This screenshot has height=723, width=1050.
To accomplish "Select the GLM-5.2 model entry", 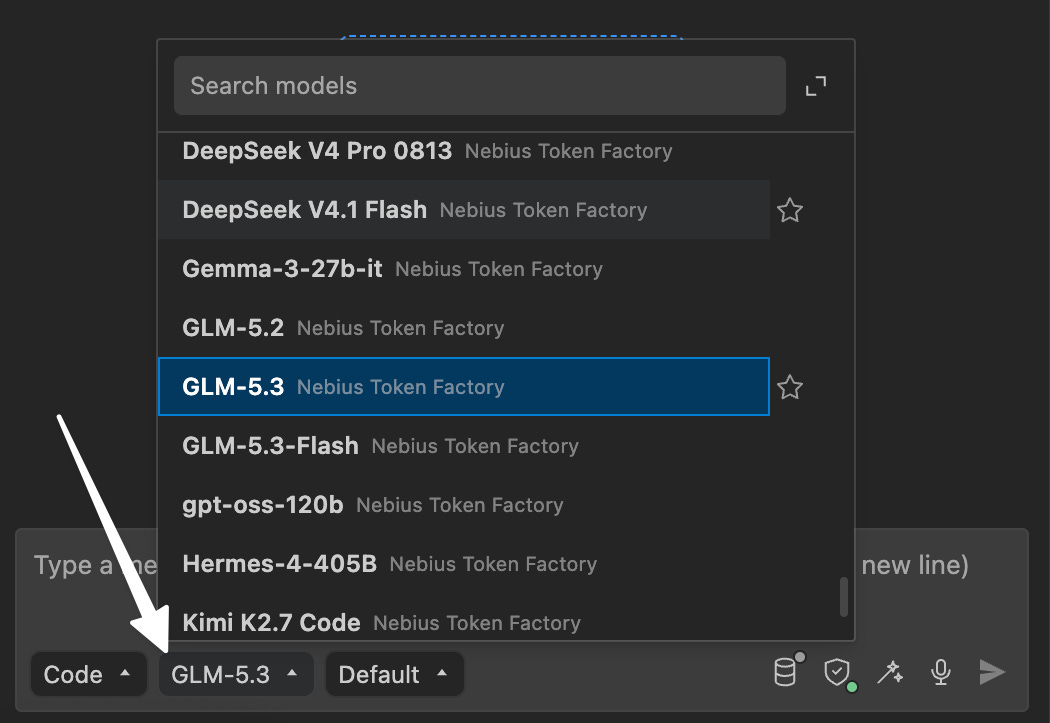I will pyautogui.click(x=464, y=328).
